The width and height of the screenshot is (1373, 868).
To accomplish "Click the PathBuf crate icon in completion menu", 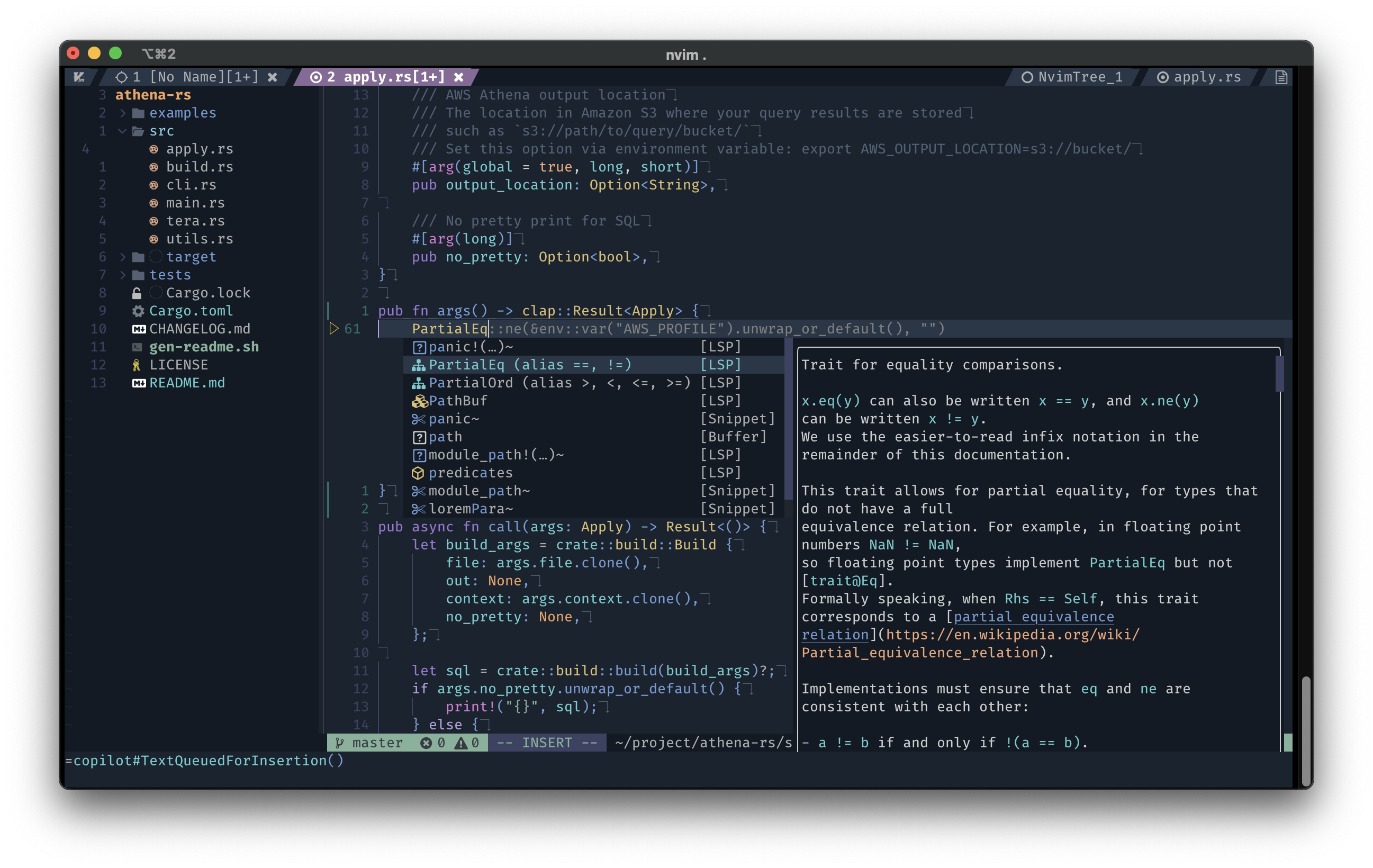I will [x=419, y=400].
